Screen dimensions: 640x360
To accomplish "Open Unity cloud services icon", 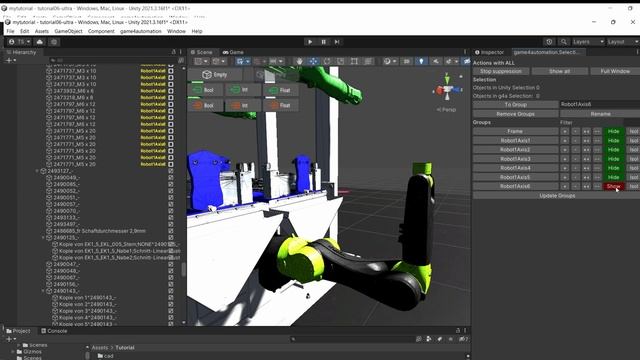I will [x=40, y=42].
